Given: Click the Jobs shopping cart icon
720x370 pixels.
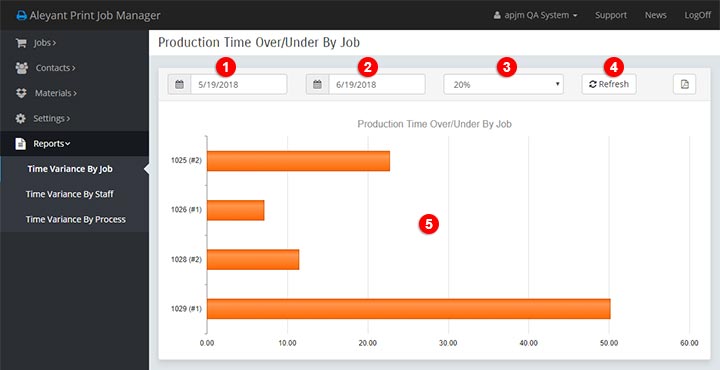Looking at the screenshot, I should tap(21, 43).
